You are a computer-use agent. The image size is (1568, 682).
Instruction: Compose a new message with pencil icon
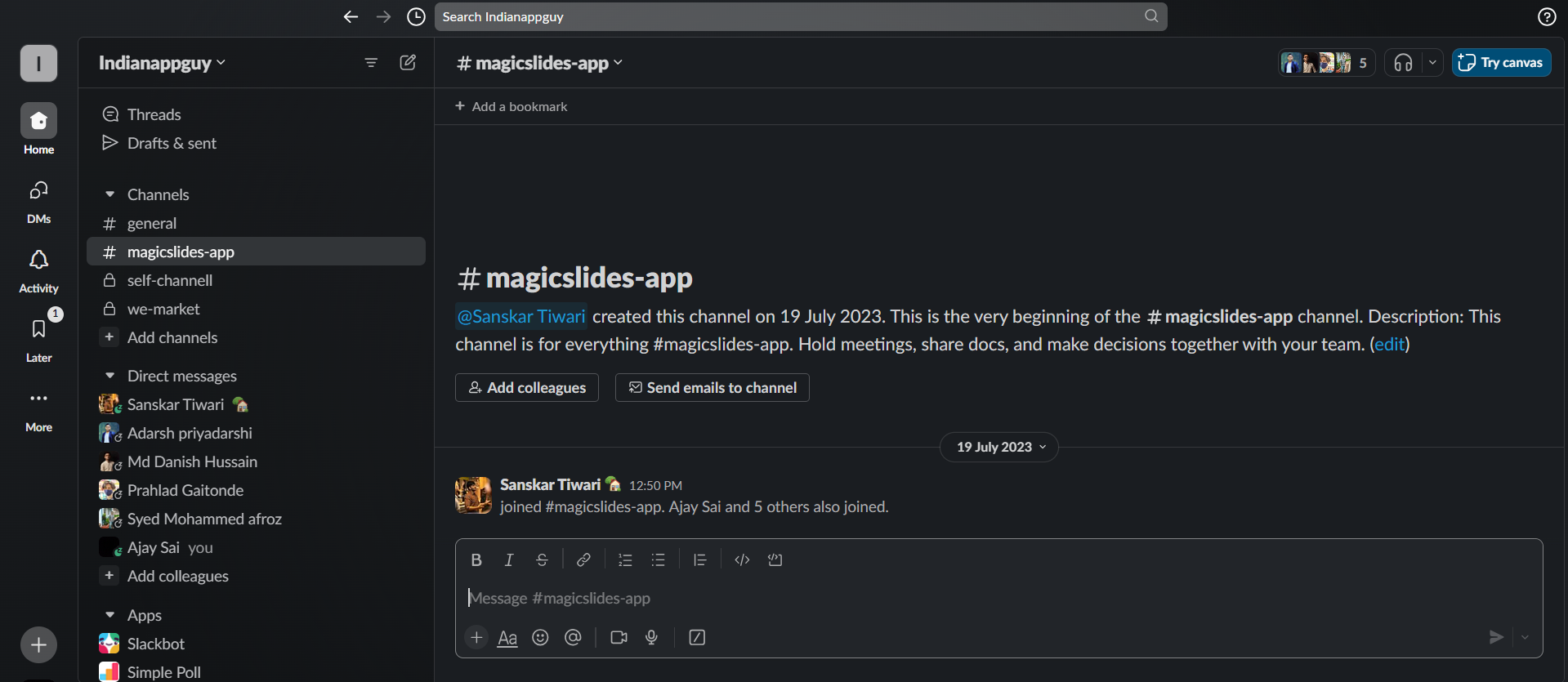pos(408,62)
